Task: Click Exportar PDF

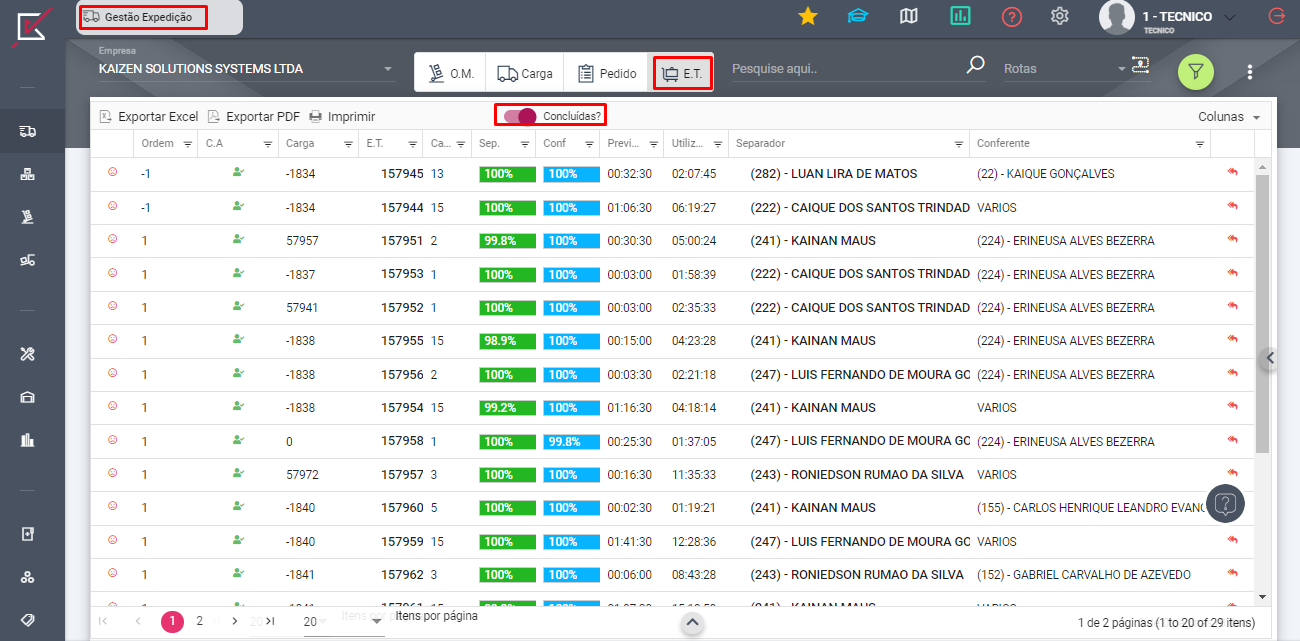Action: click(x=254, y=117)
